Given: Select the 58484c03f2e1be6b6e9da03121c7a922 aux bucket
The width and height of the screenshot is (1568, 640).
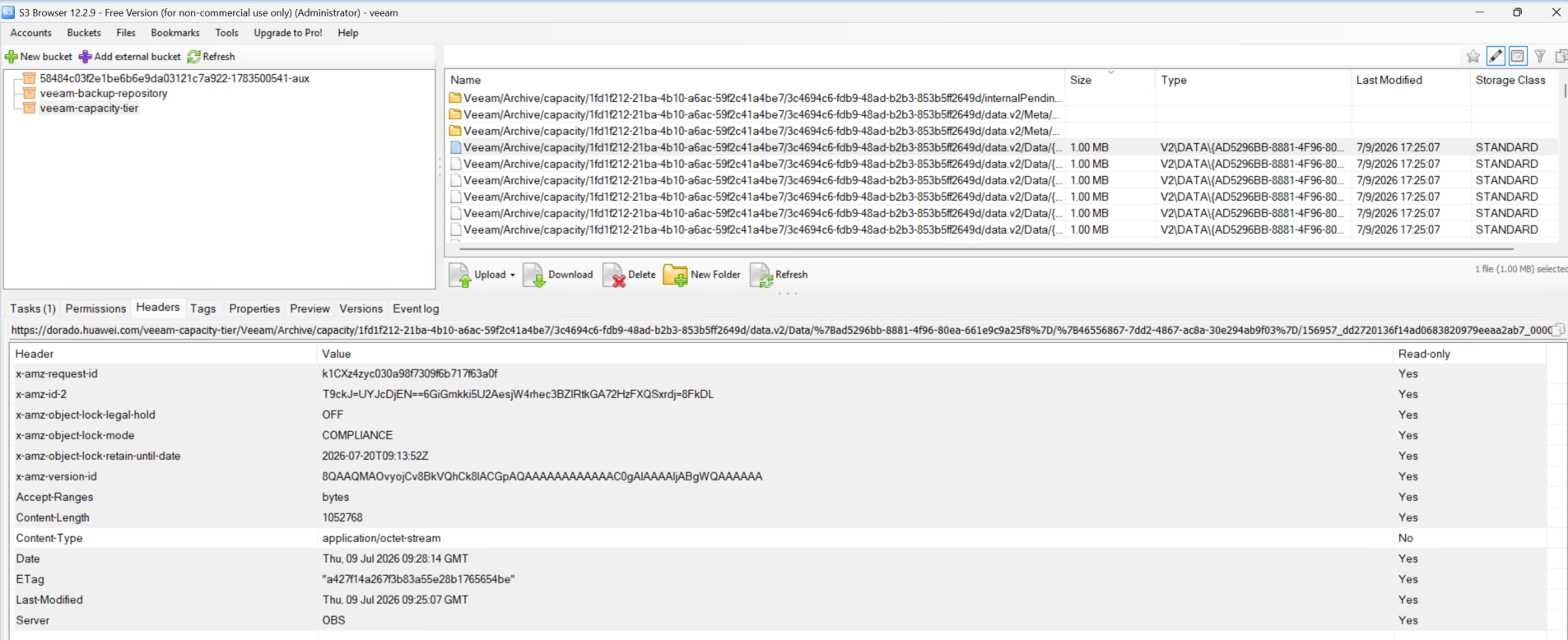Looking at the screenshot, I should pyautogui.click(x=174, y=78).
